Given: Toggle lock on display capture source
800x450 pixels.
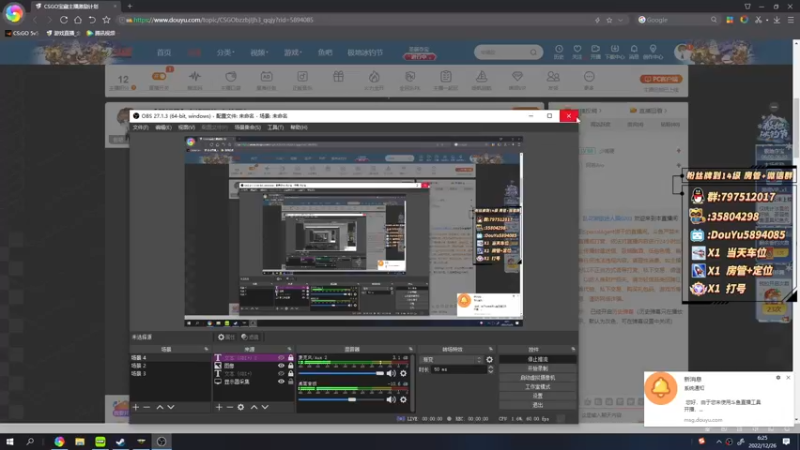Looking at the screenshot, I should click(x=290, y=382).
